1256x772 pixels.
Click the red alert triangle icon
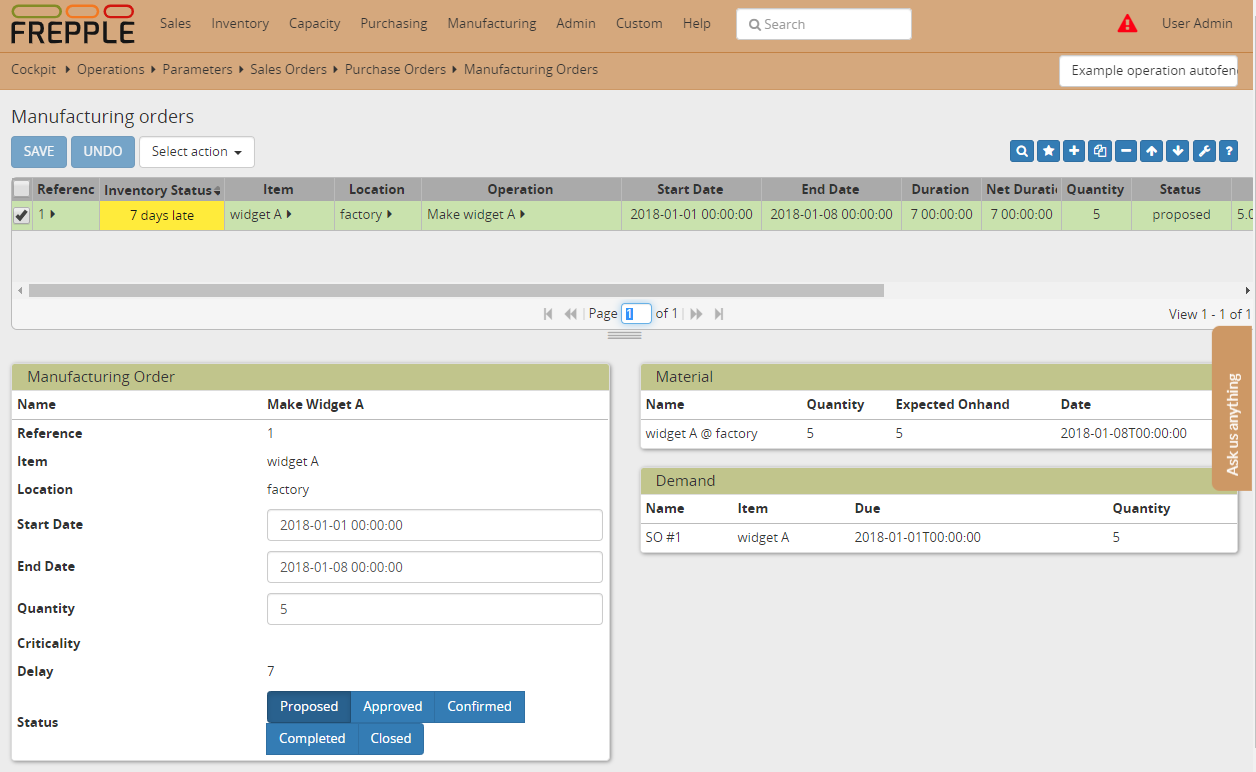(1128, 22)
